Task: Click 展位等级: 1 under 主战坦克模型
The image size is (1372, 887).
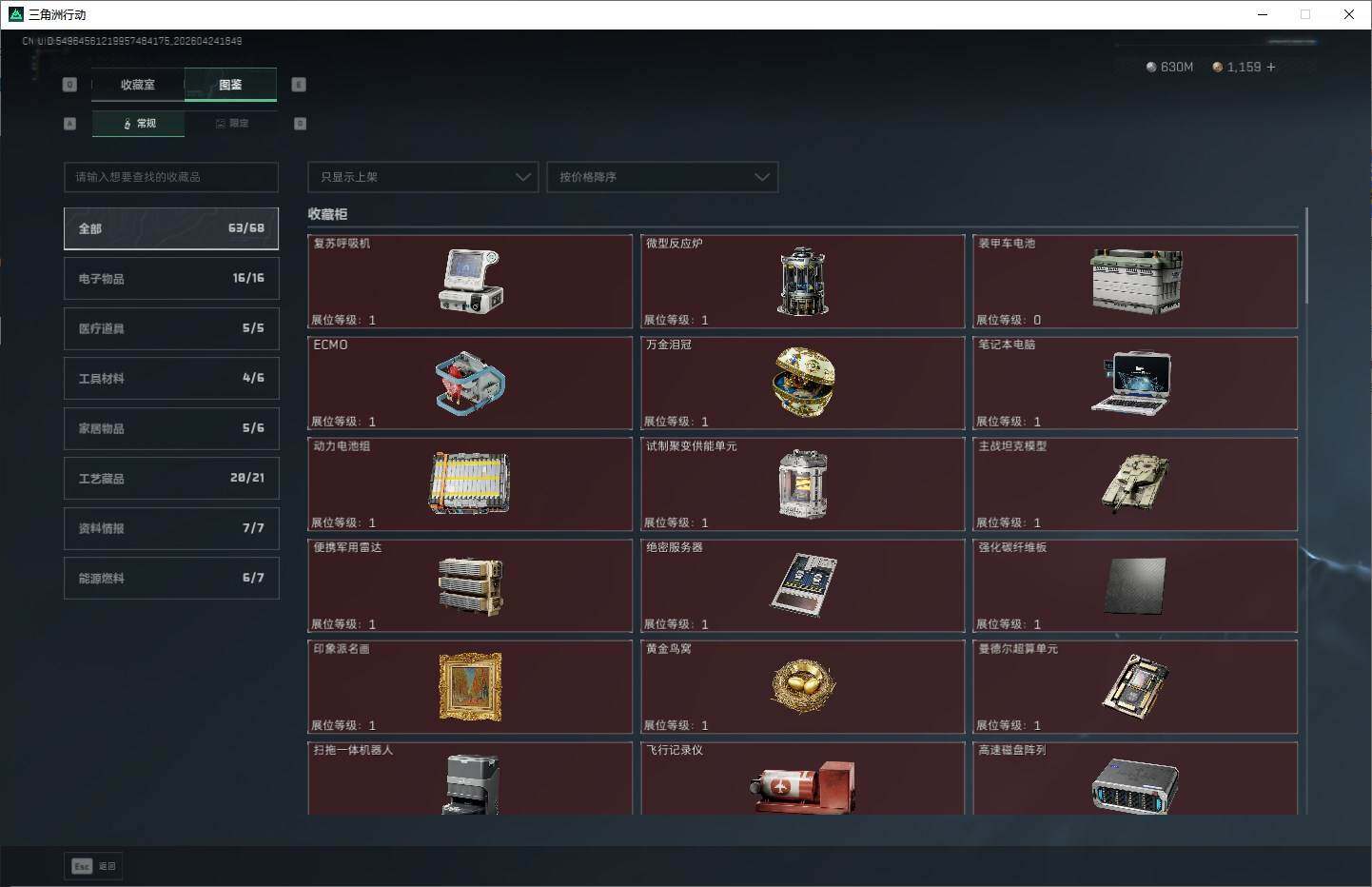Action: (x=1009, y=522)
